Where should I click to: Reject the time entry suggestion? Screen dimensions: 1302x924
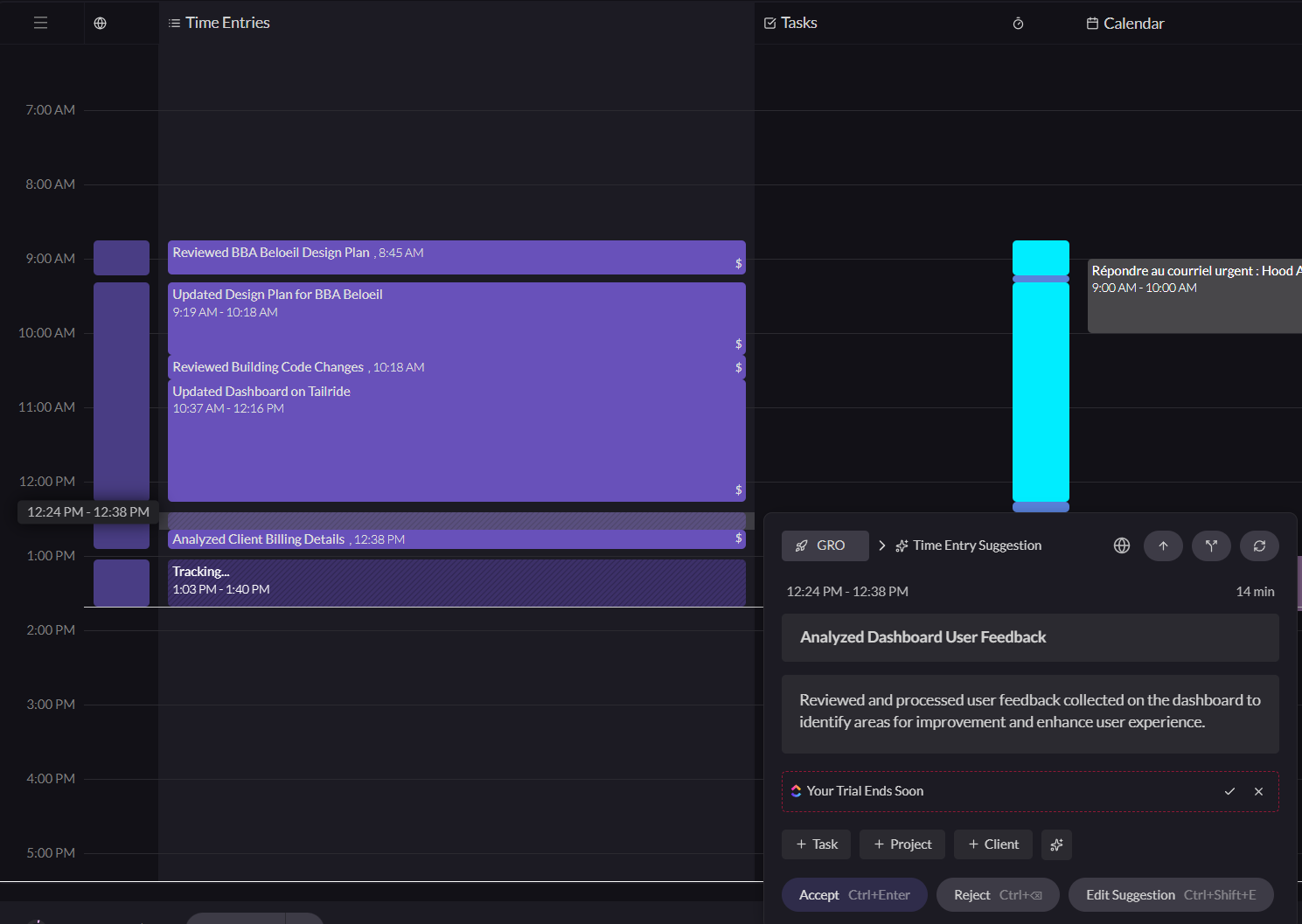point(997,895)
